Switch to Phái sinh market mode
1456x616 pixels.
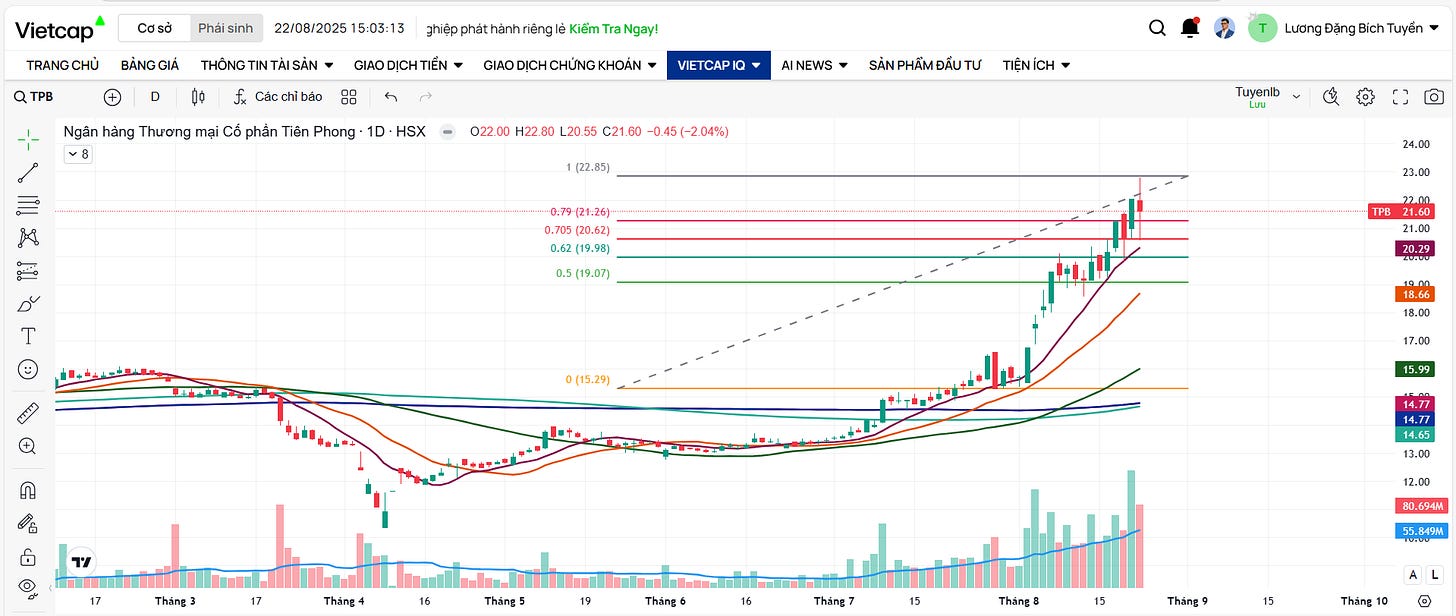click(225, 28)
